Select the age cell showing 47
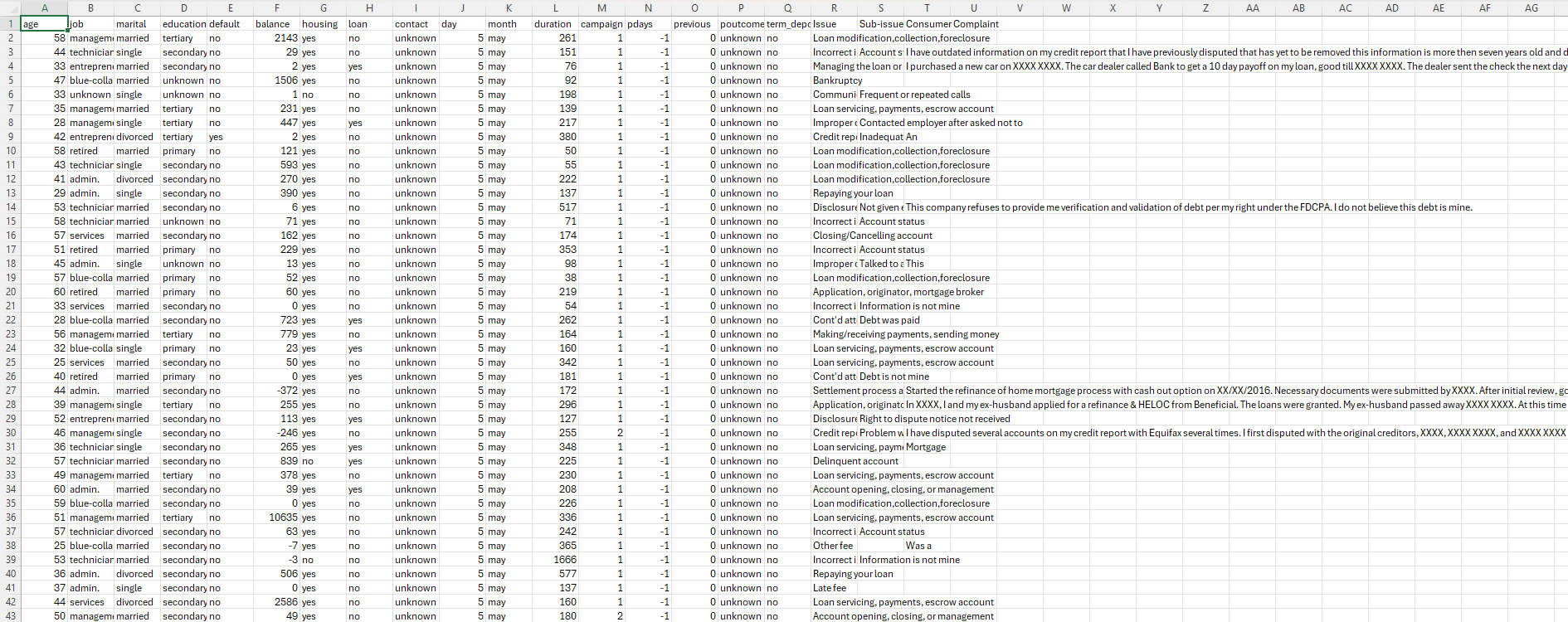The image size is (1568, 622). [x=44, y=80]
